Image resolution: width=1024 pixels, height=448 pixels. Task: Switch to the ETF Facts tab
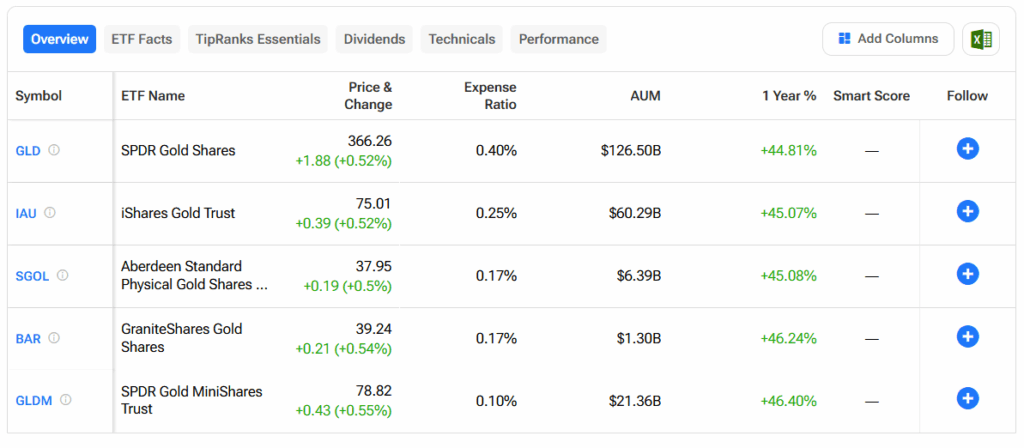click(x=142, y=39)
